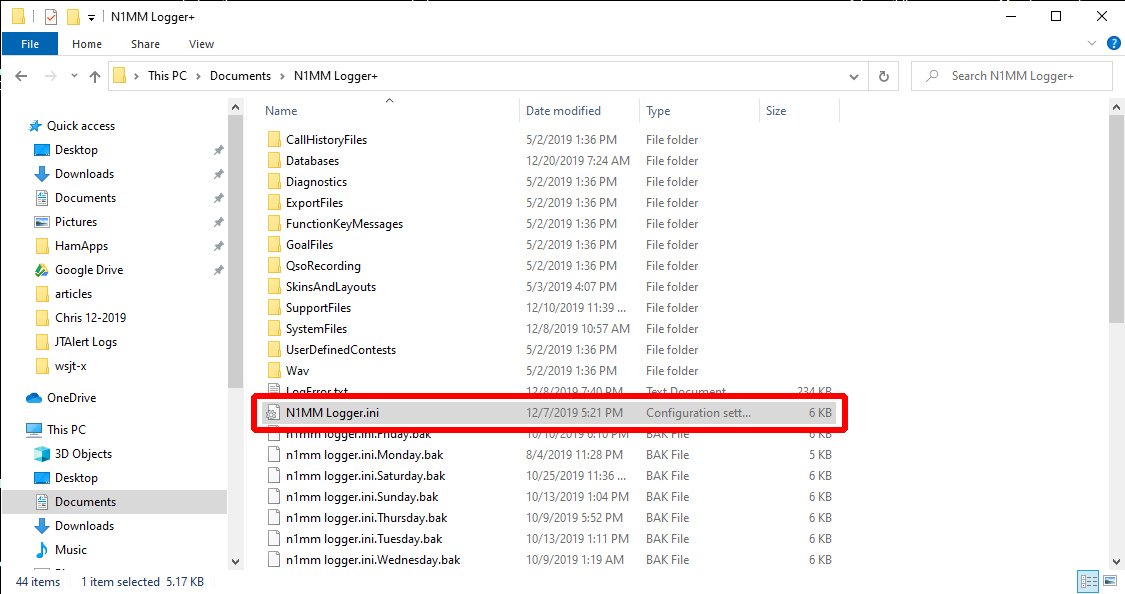This screenshot has height=594, width=1125.
Task: Click the navigation pane scroll down arrow
Action: pos(235,562)
